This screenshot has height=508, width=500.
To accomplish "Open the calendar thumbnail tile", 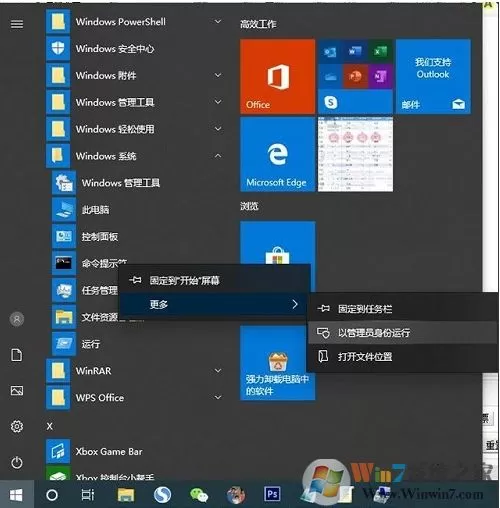I will pos(355,154).
